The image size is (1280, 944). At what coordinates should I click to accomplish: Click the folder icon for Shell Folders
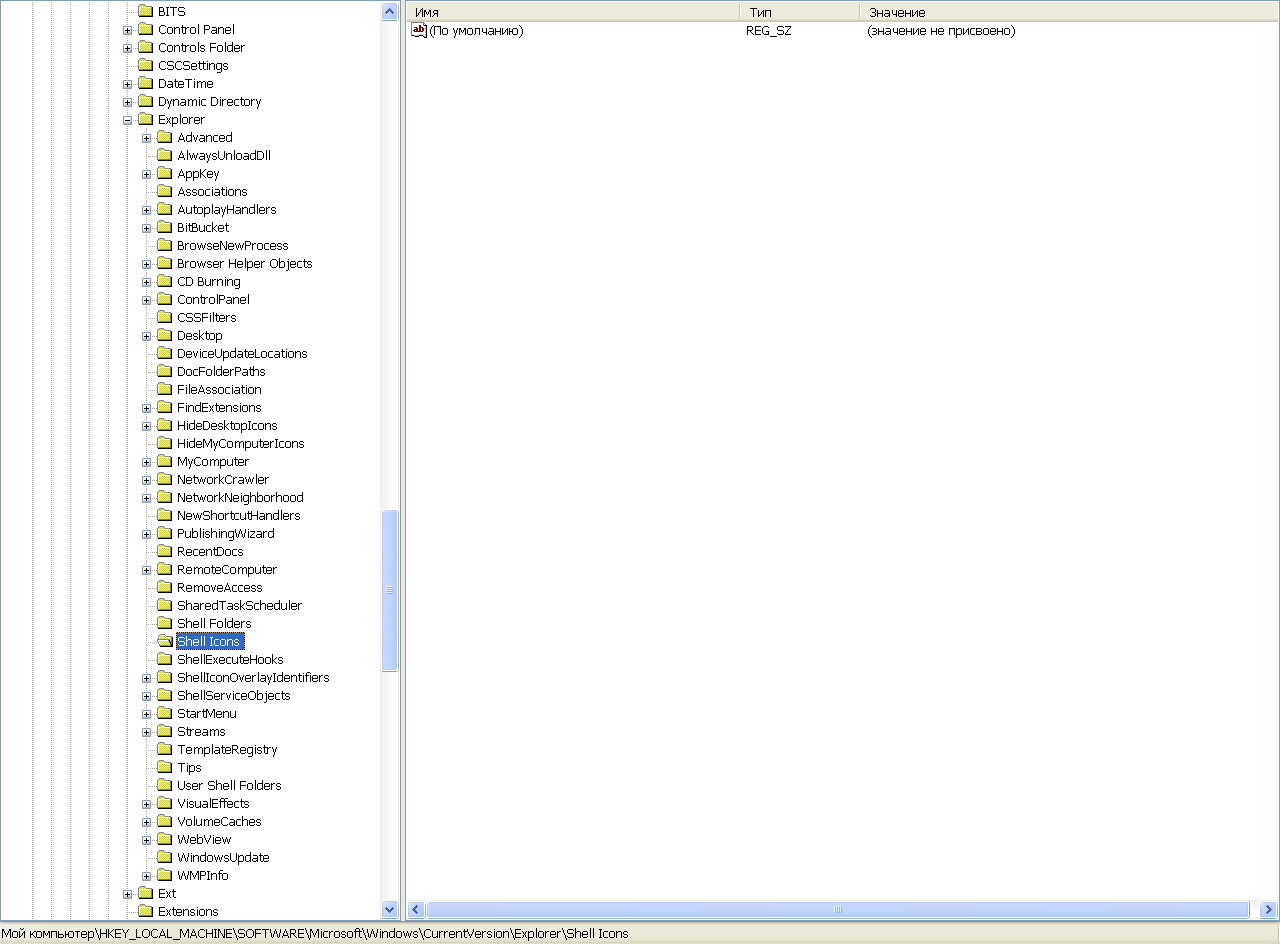pos(165,624)
